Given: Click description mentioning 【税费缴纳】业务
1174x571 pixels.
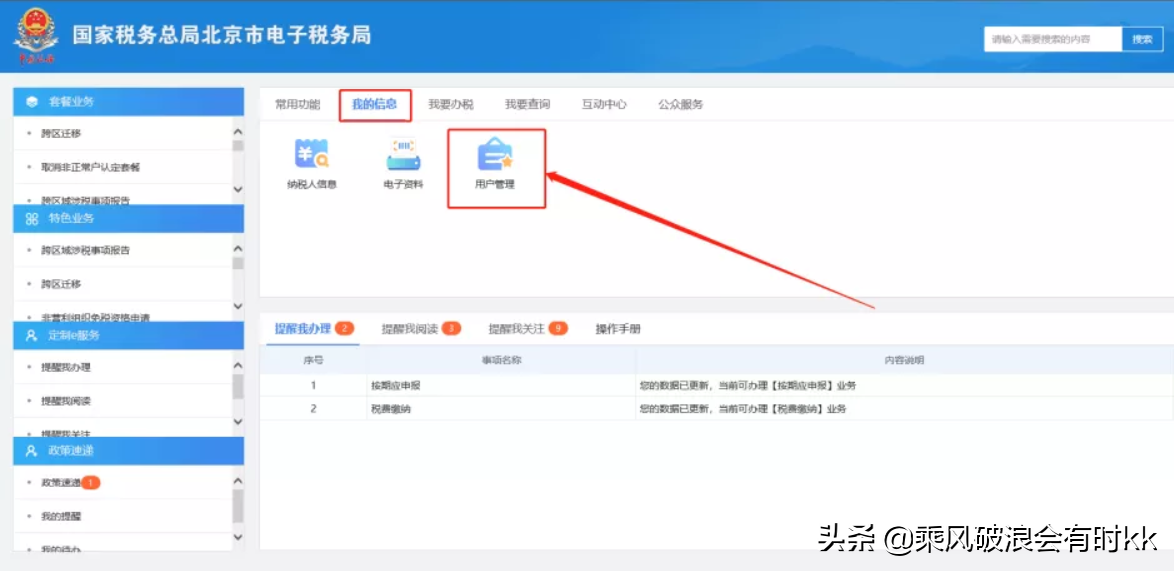Looking at the screenshot, I should point(743,409).
